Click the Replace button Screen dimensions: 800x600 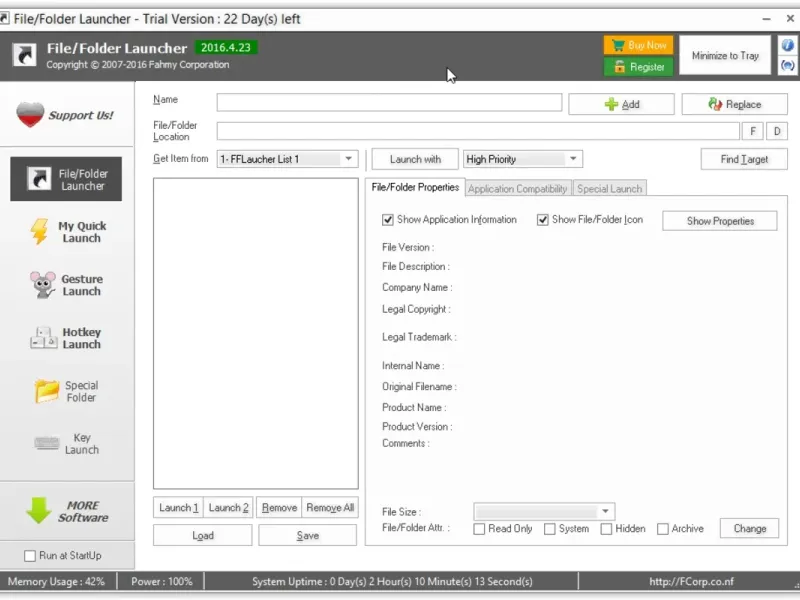pos(735,105)
